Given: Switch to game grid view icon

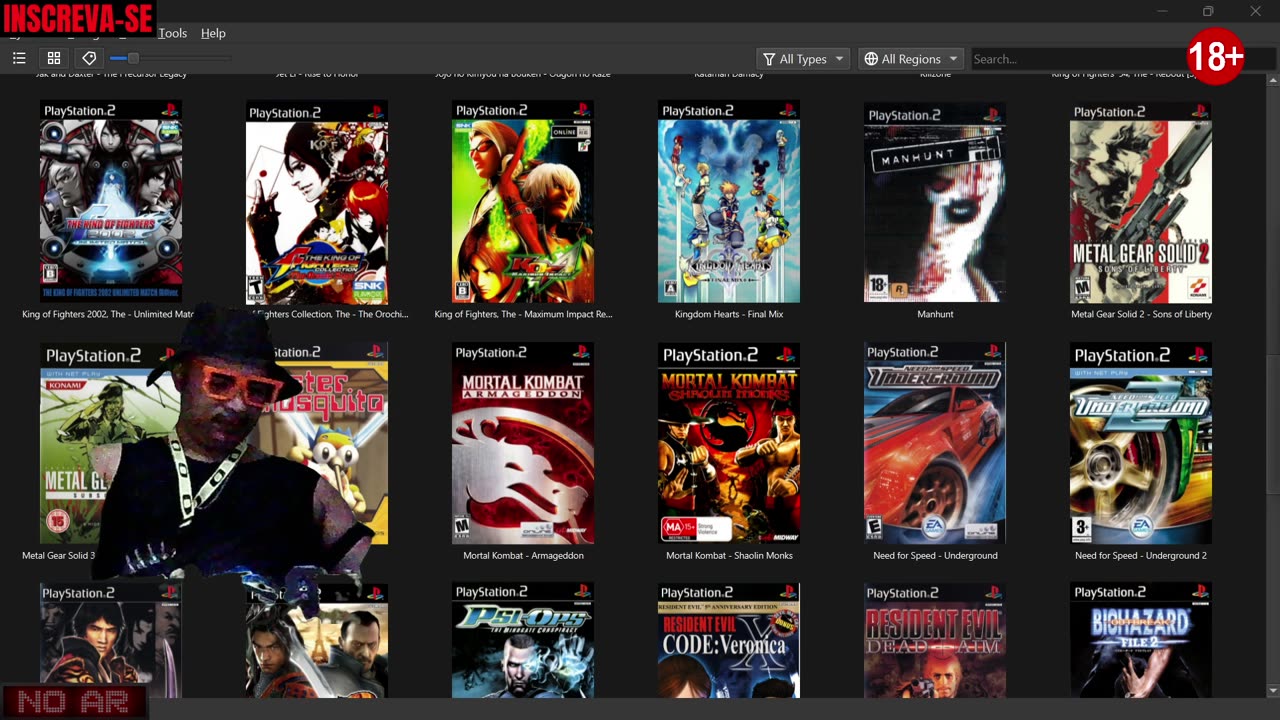Looking at the screenshot, I should [54, 59].
